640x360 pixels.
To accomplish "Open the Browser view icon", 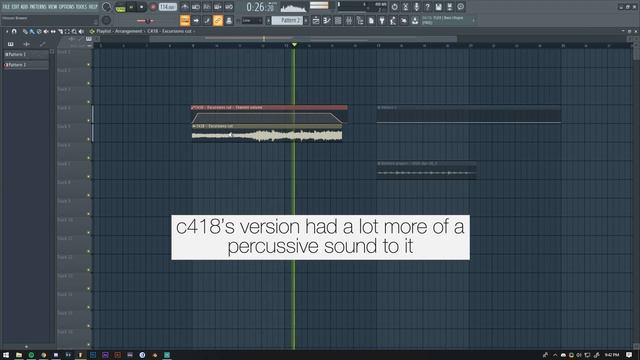I will pos(360,20).
